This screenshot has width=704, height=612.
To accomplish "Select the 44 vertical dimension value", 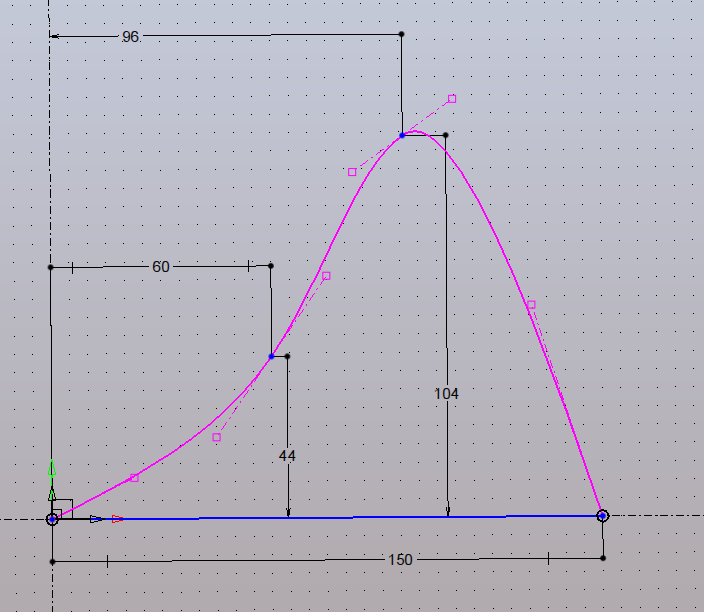I will 287,456.
